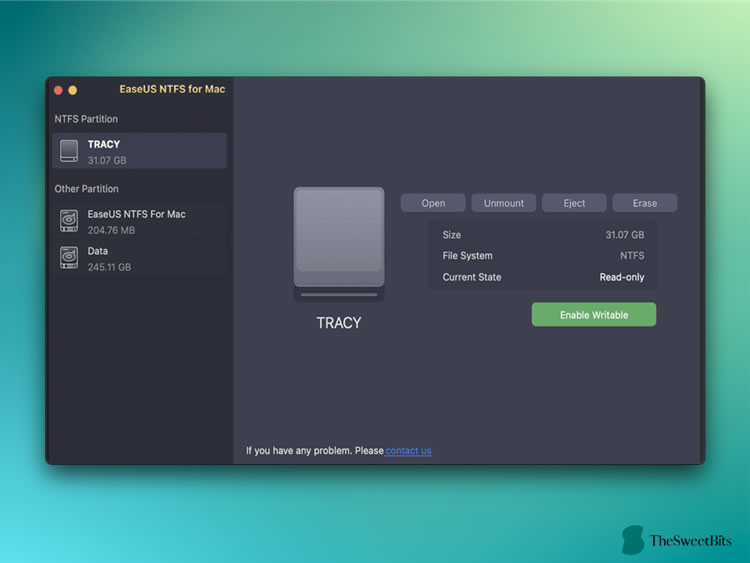
Task: Eject the TRACY drive
Action: click(x=574, y=203)
